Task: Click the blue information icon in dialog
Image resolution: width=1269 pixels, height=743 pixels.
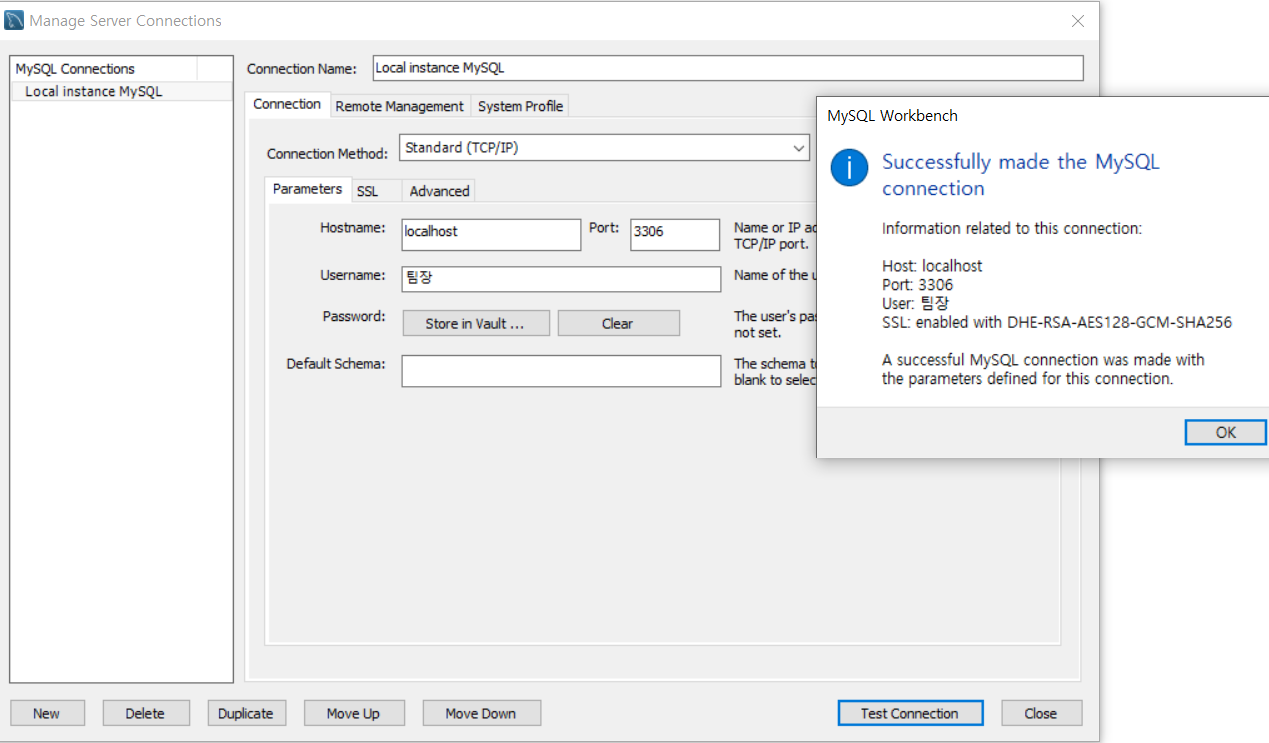Action: coord(849,167)
